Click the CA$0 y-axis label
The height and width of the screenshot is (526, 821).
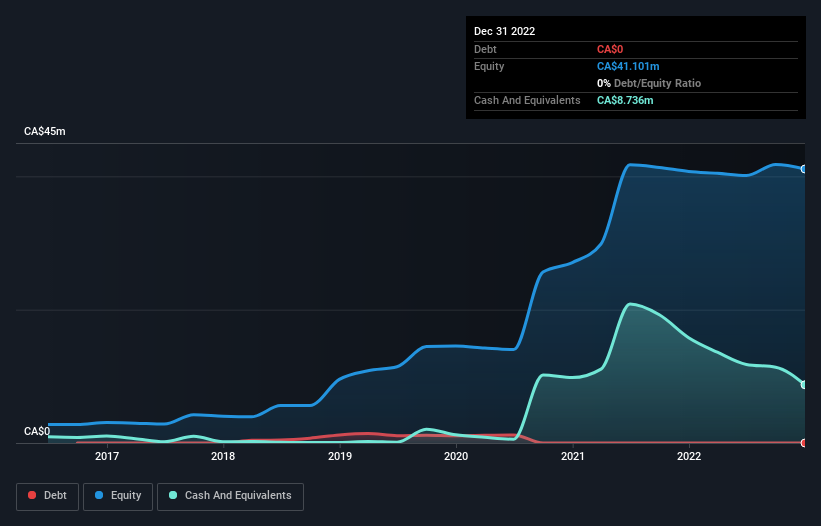point(37,431)
